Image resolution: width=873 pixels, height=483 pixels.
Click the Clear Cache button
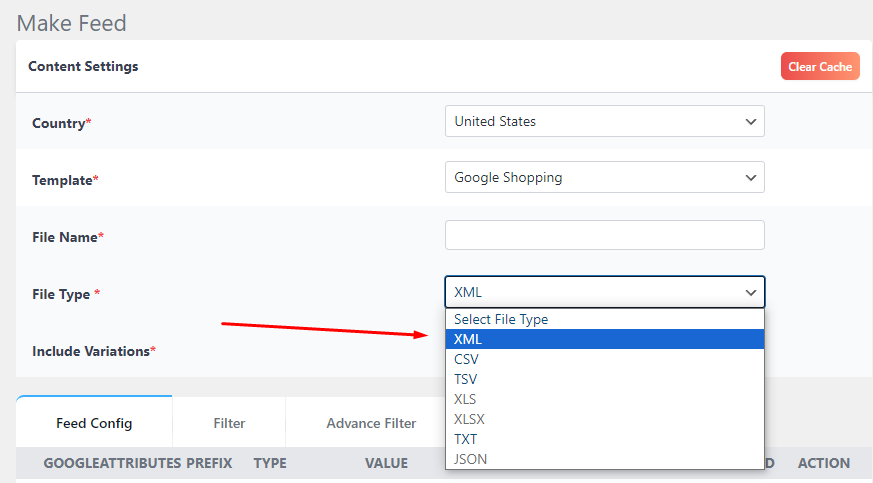click(820, 67)
